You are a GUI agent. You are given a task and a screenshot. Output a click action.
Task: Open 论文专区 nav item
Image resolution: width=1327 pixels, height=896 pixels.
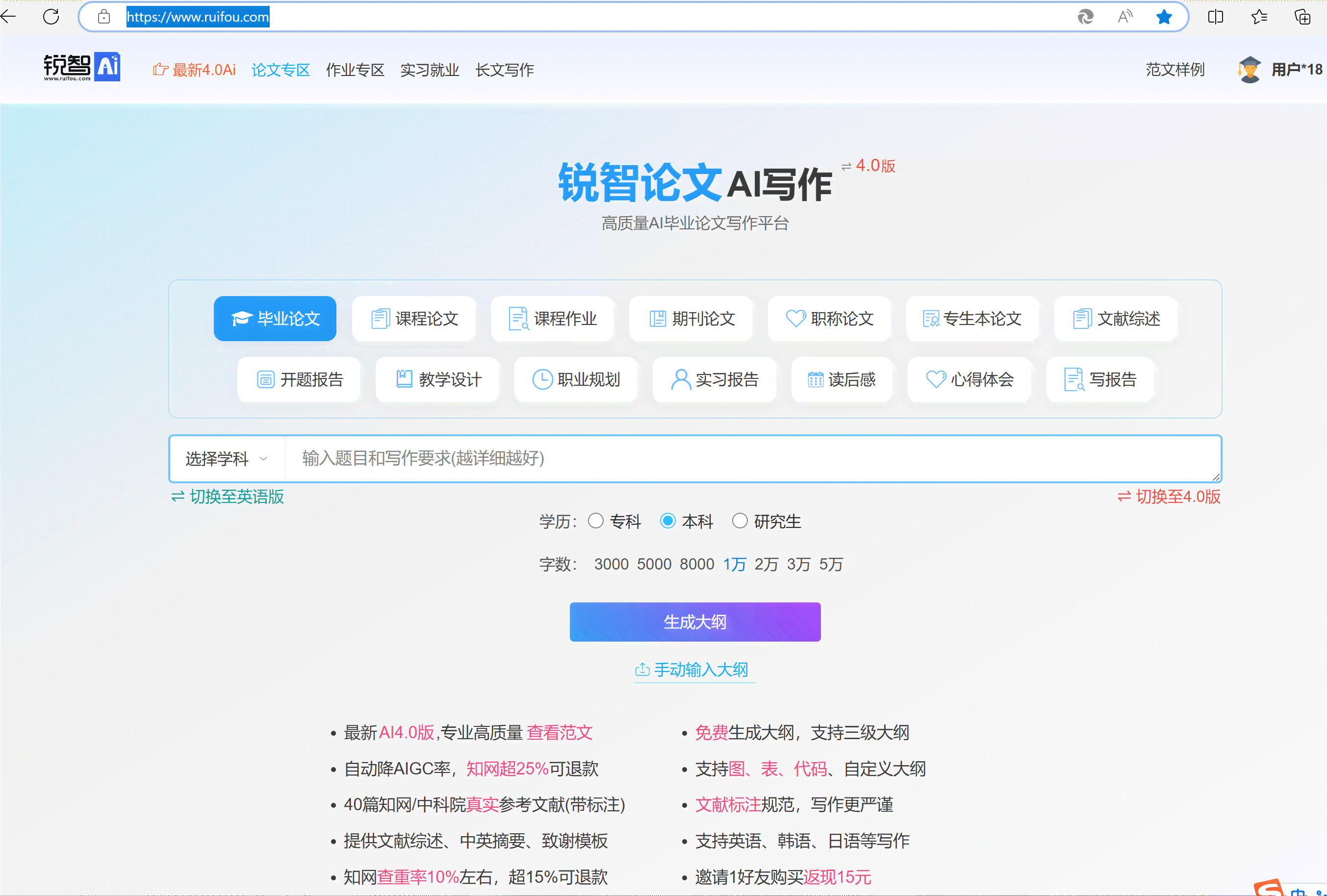point(281,70)
